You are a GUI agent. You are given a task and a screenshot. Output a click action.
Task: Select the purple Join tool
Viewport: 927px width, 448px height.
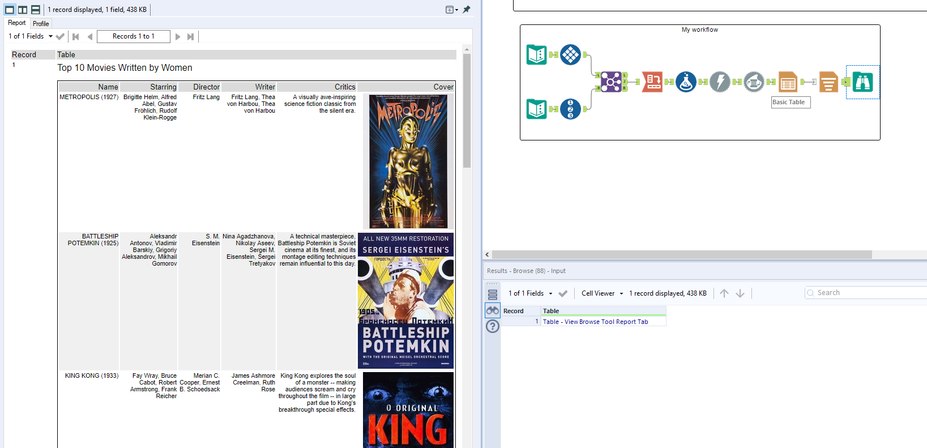(x=610, y=82)
